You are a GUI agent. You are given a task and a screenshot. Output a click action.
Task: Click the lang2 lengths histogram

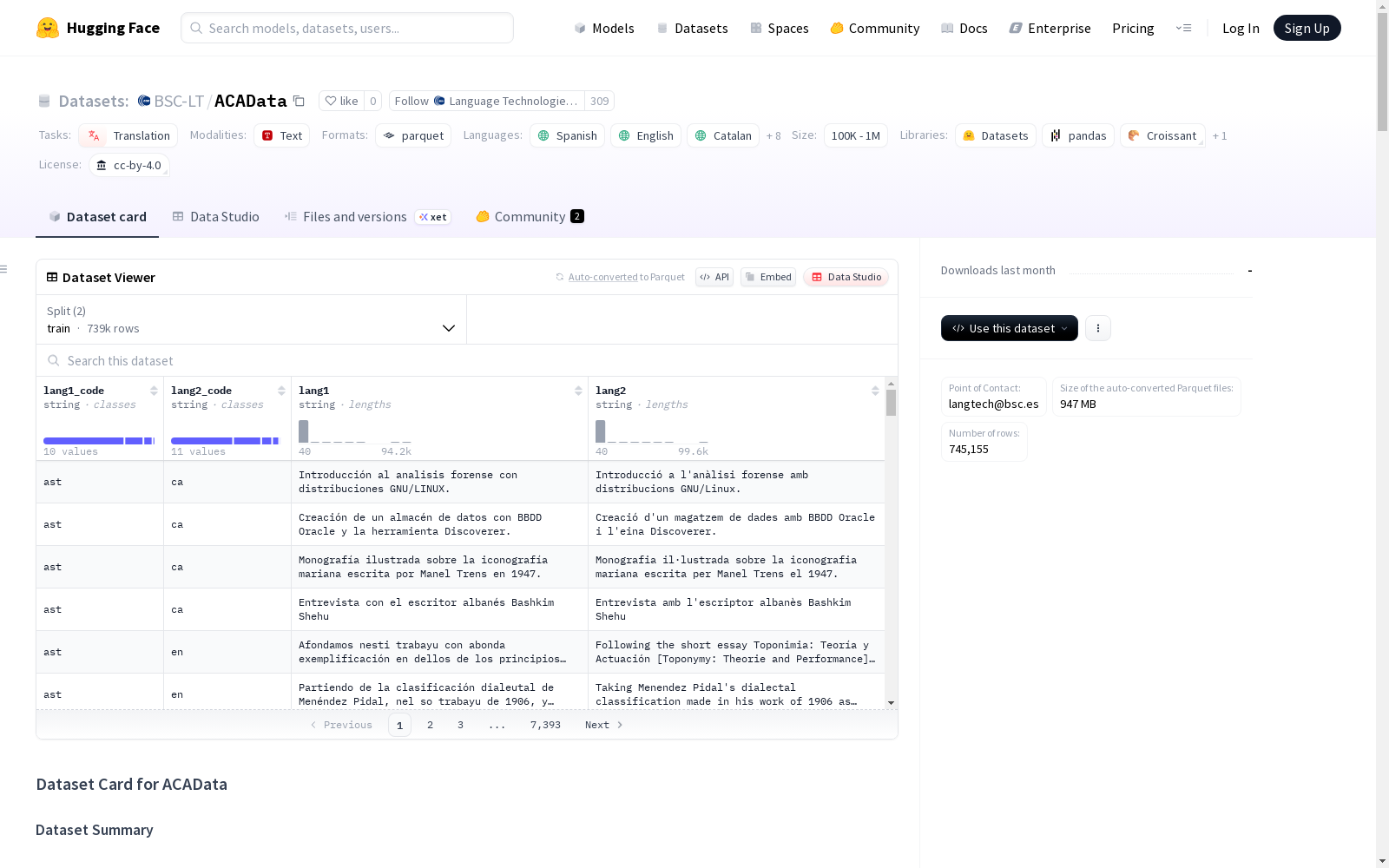[x=652, y=431]
